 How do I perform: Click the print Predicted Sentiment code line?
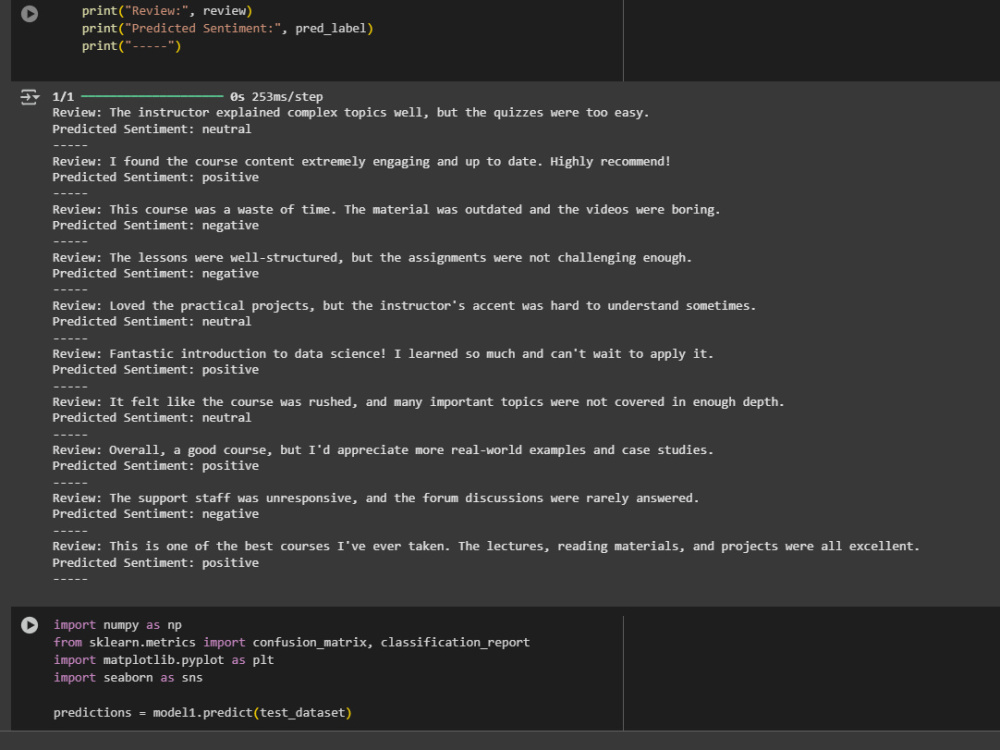coord(227,28)
